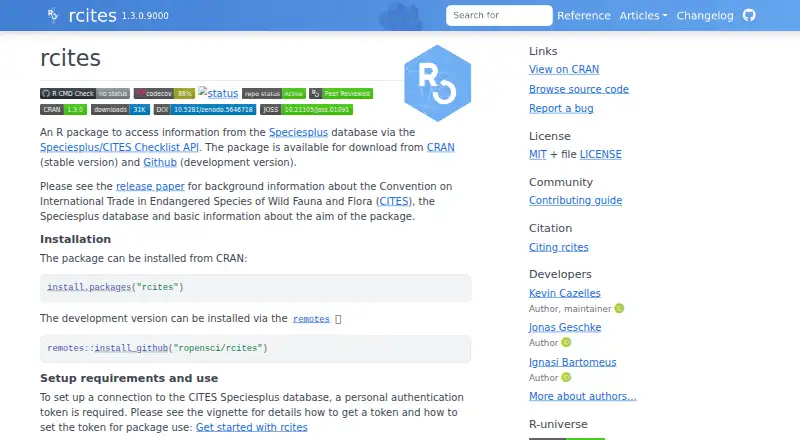
Task: Open the remotes package link
Action: pyautogui.click(x=311, y=319)
